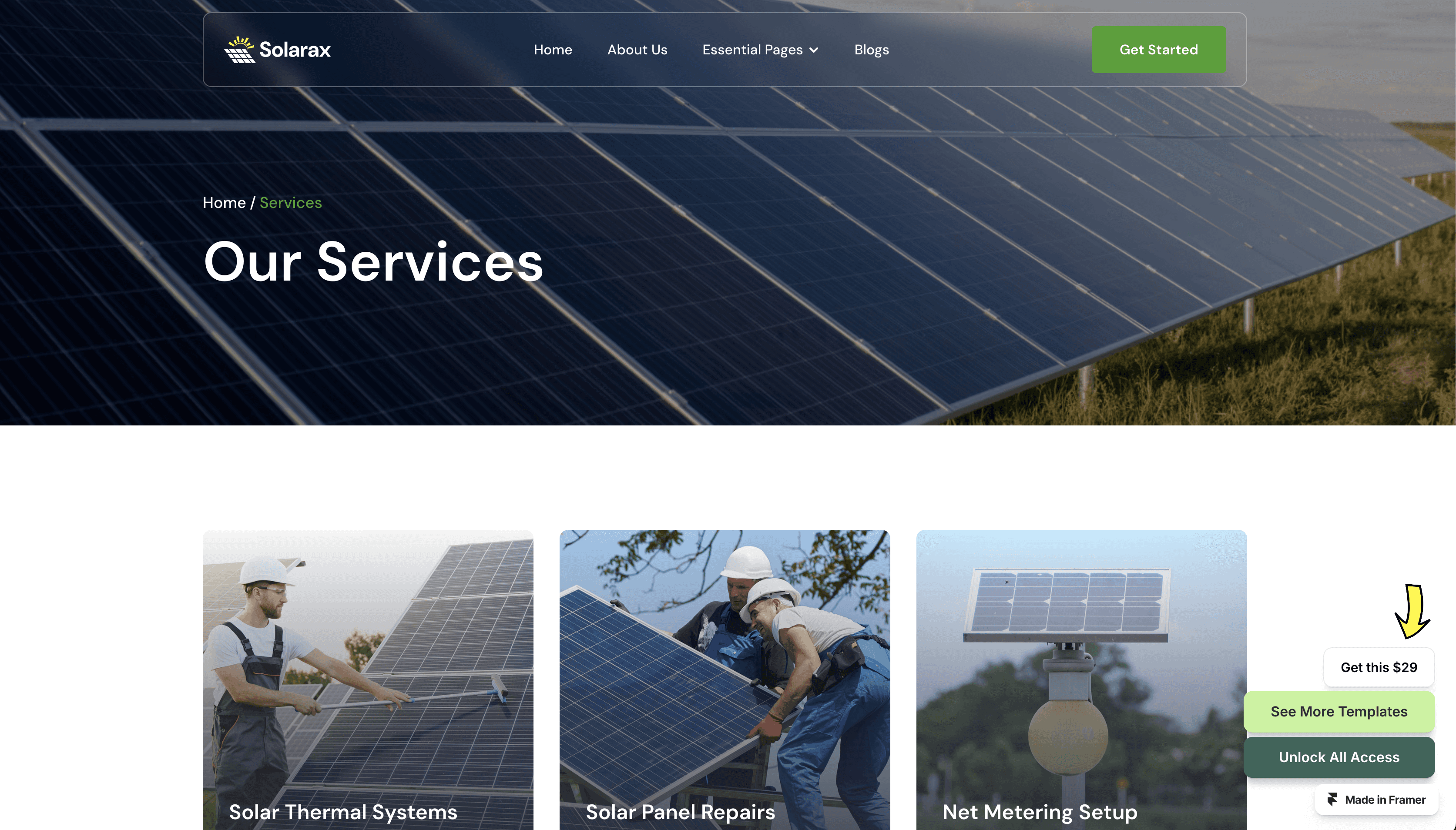This screenshot has height=830, width=1456.
Task: Click the Services breadcrumb link
Action: [x=291, y=202]
